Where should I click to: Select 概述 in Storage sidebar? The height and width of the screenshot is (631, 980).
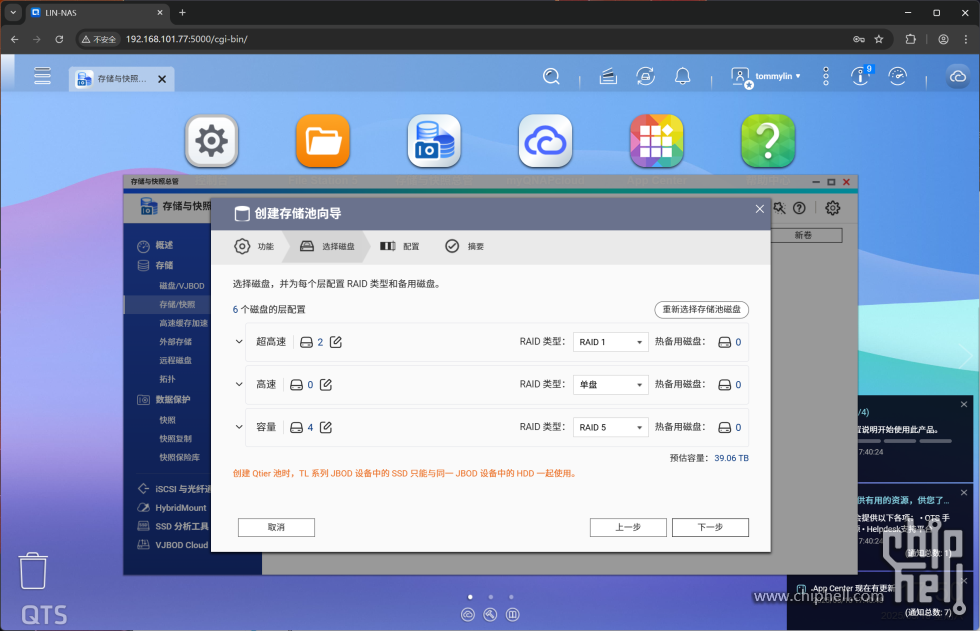pyautogui.click(x=164, y=246)
